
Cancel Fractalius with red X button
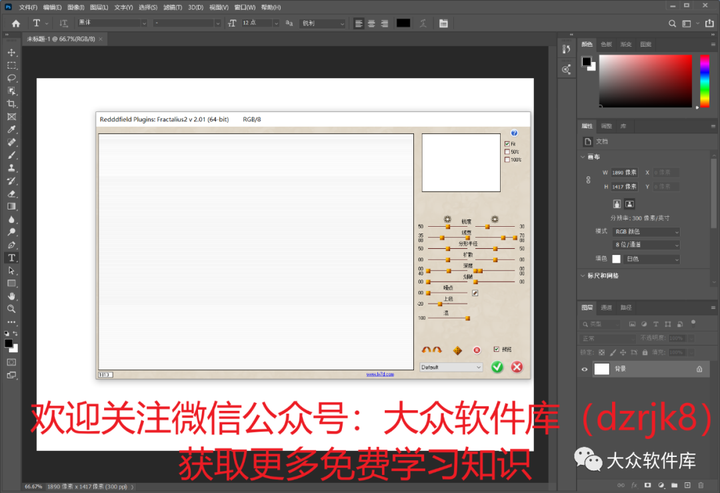point(517,367)
